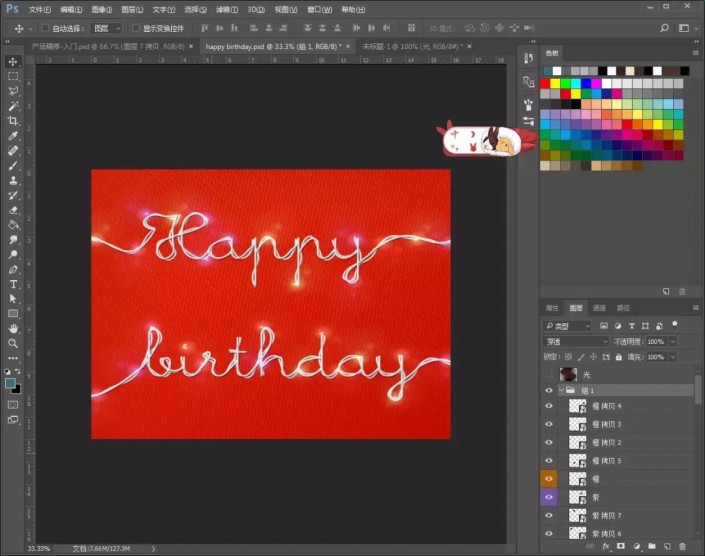The image size is (705, 556).
Task: Create new adjustment layer icon
Action: click(636, 546)
